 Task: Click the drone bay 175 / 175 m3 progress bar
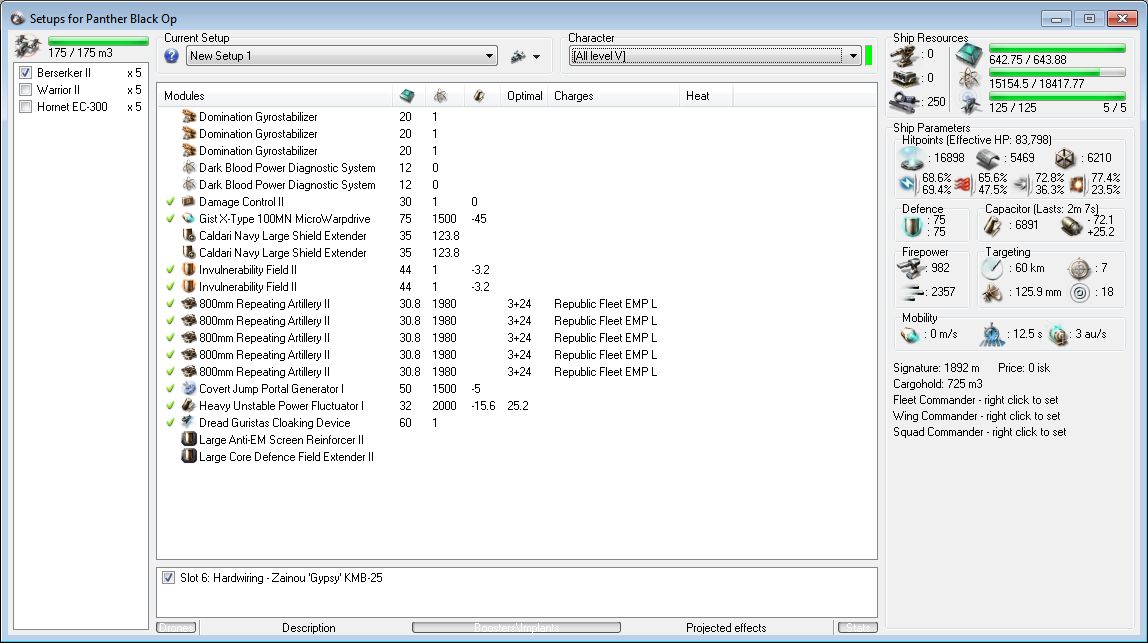(x=98, y=41)
